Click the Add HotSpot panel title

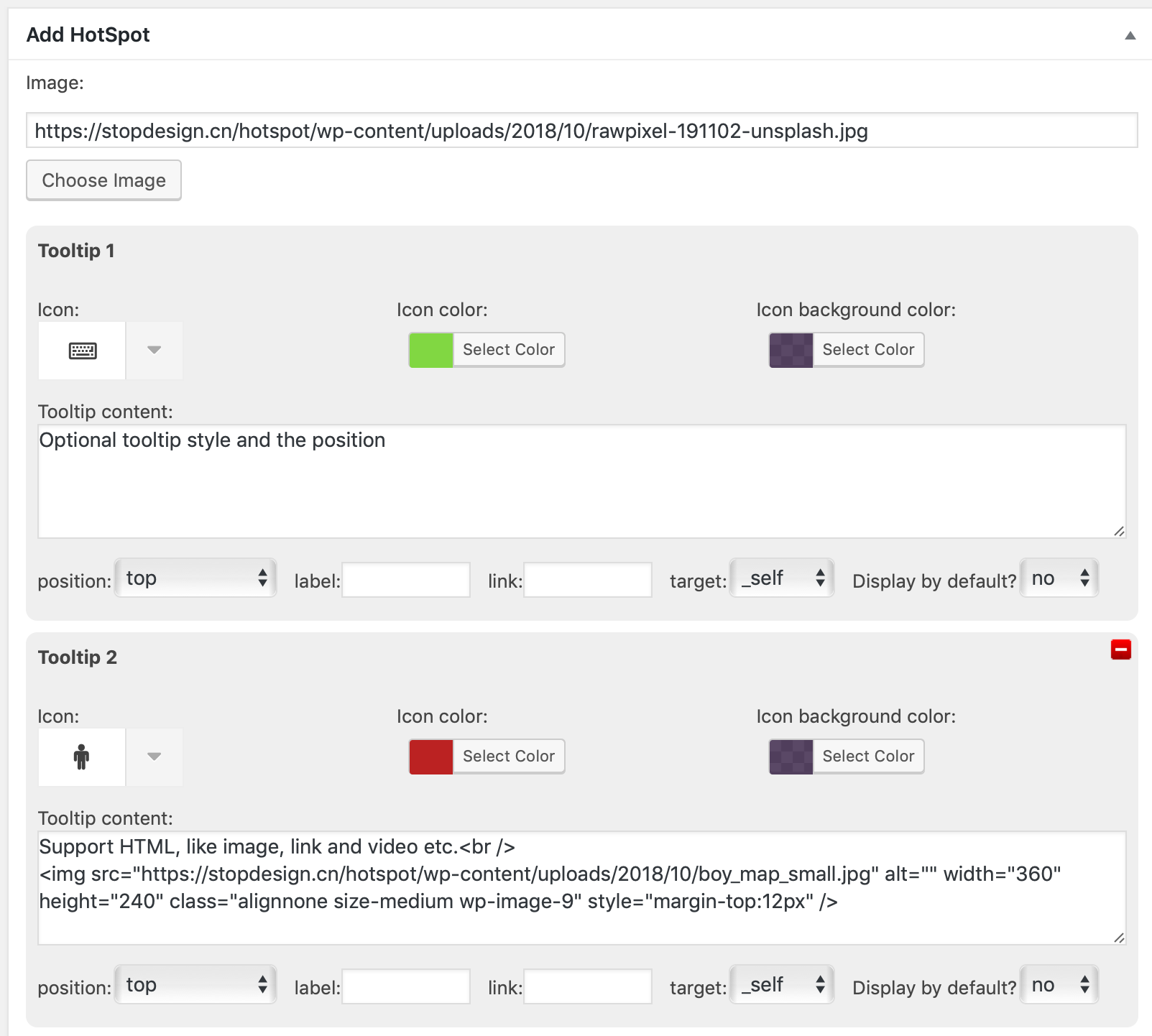(88, 34)
